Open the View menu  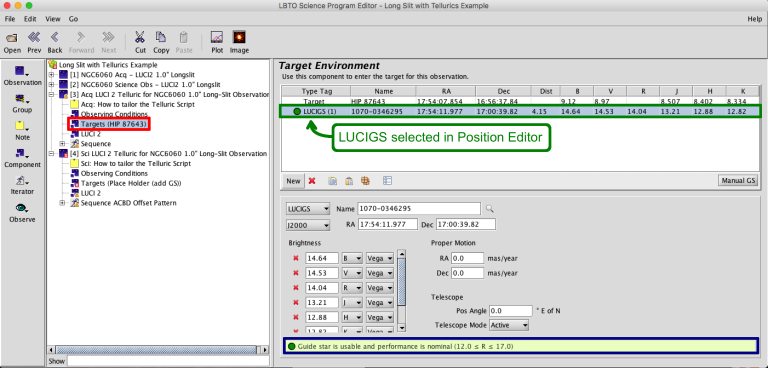[x=52, y=19]
